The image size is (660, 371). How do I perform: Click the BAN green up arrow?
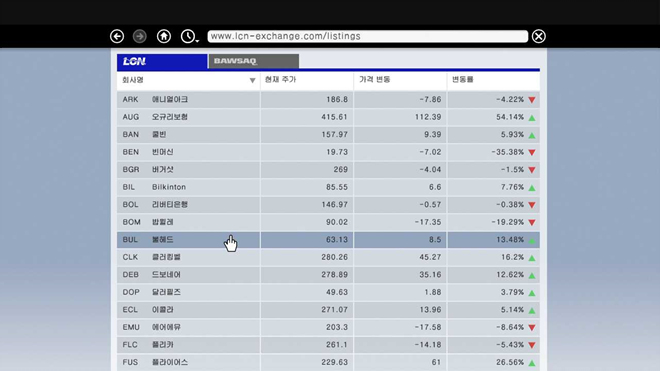tap(532, 135)
